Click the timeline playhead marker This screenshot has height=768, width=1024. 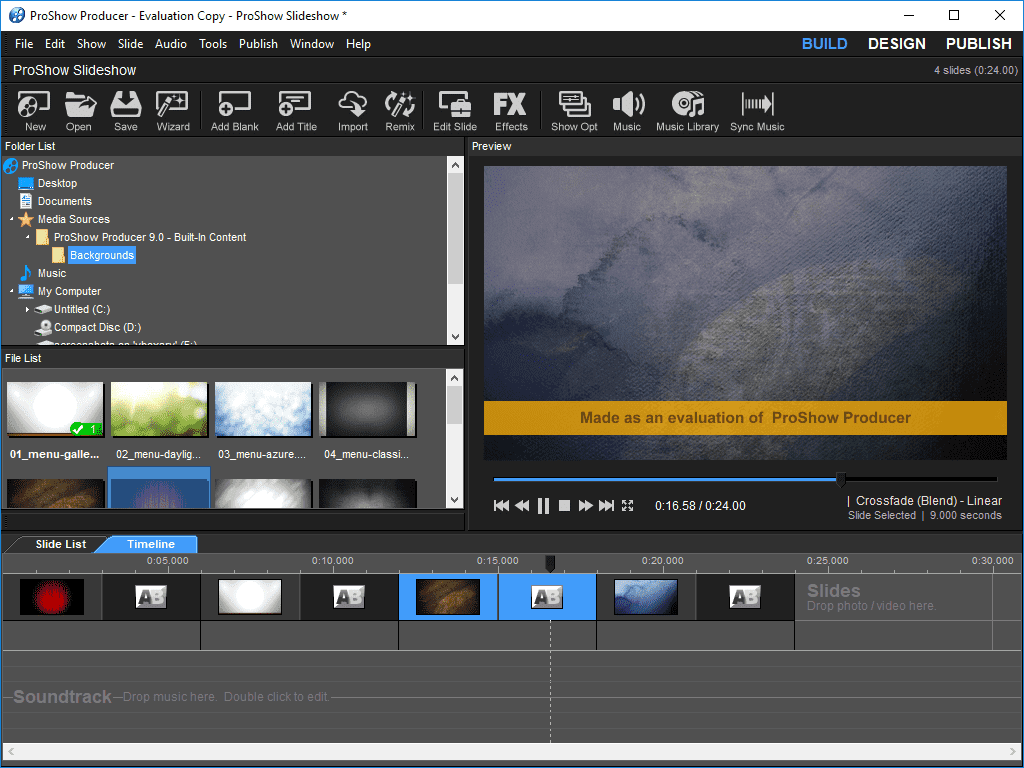[550, 564]
